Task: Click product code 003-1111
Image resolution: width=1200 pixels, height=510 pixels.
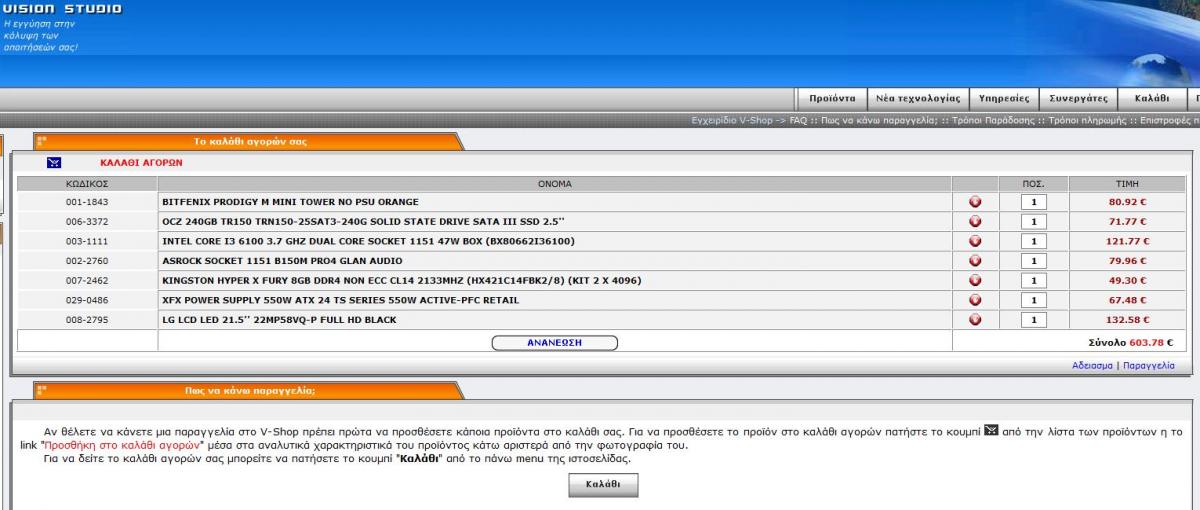Action: click(x=87, y=241)
